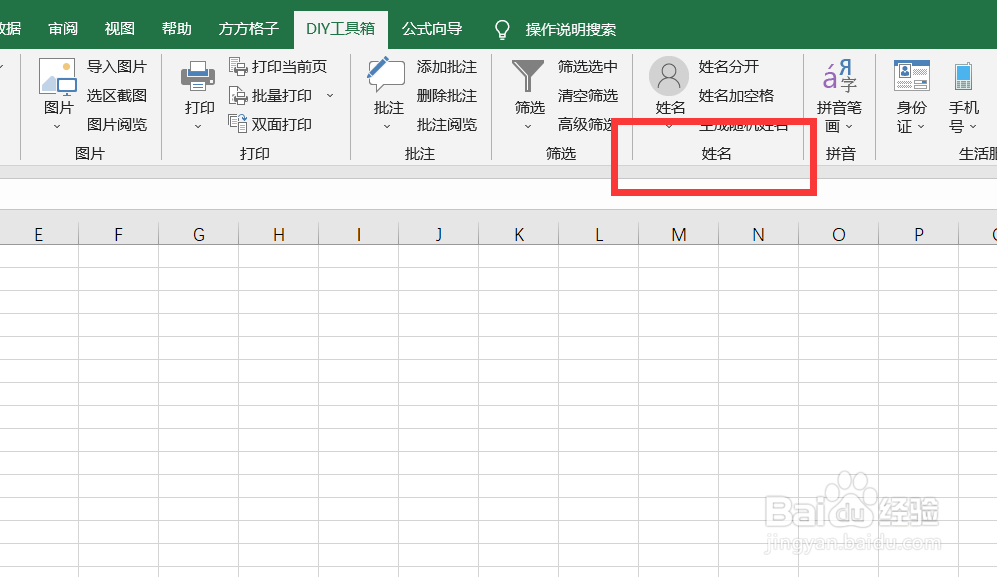Click 姓名加空格 button
The image size is (997, 577).
click(x=736, y=95)
